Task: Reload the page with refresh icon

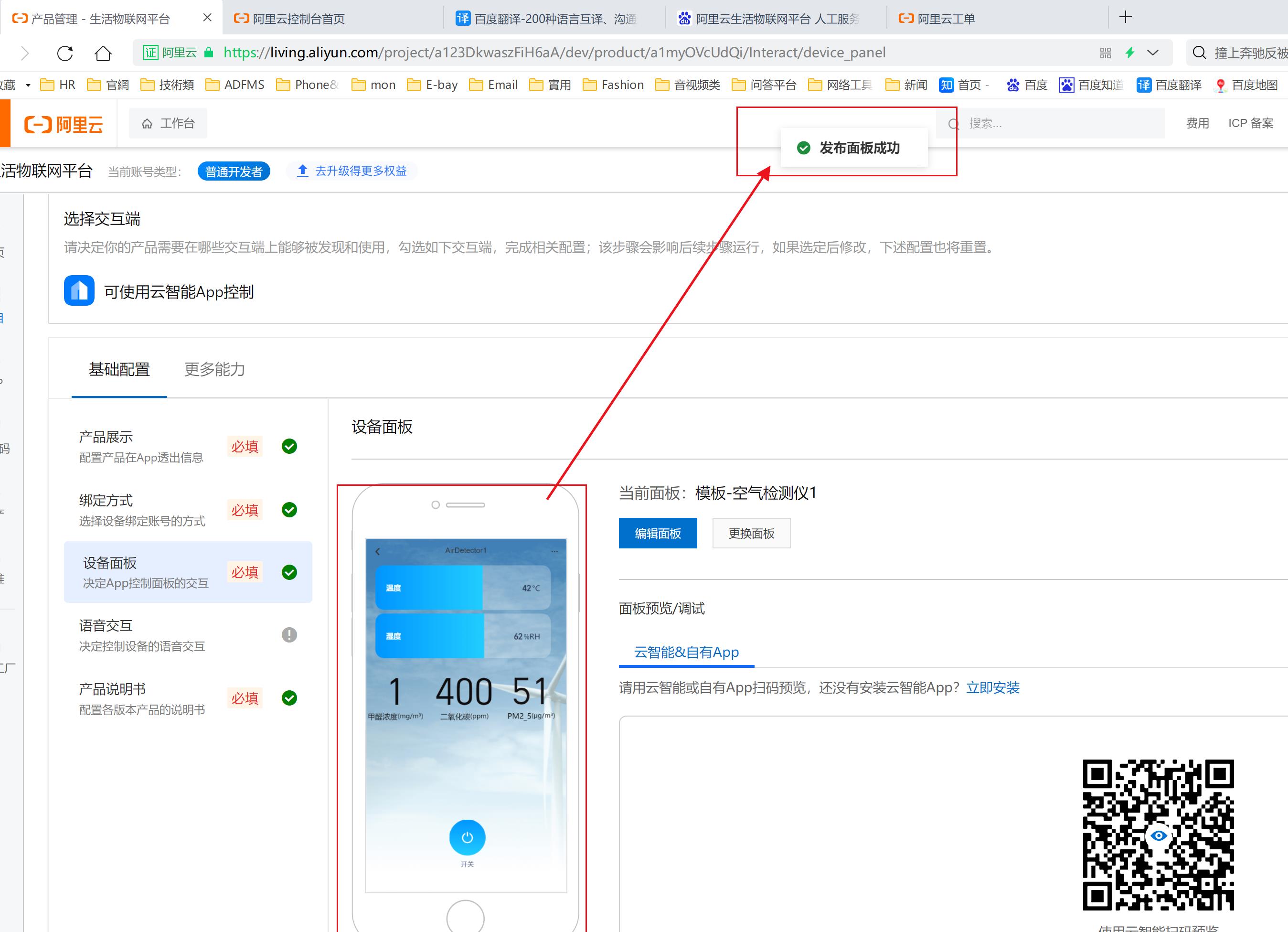Action: click(x=65, y=54)
